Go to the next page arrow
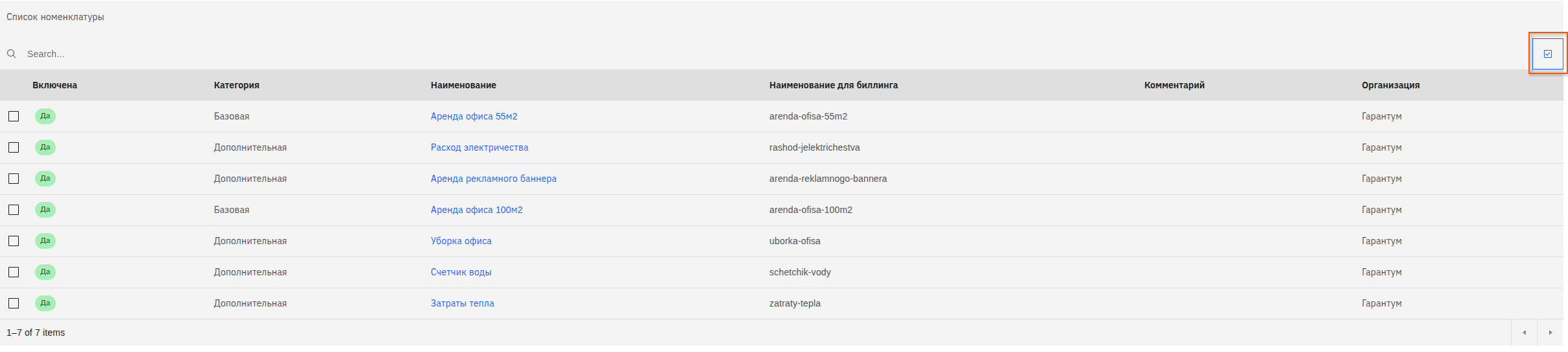 click(1550, 333)
